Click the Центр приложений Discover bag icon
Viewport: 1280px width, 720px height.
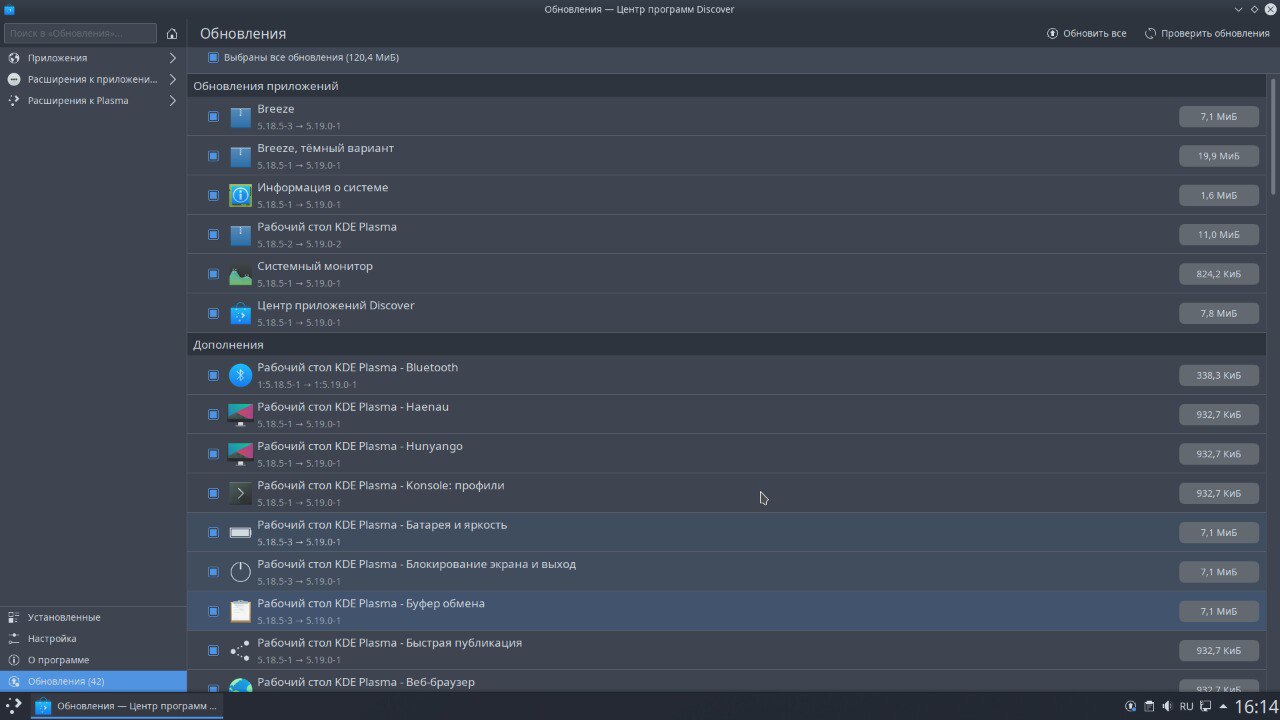pos(240,313)
